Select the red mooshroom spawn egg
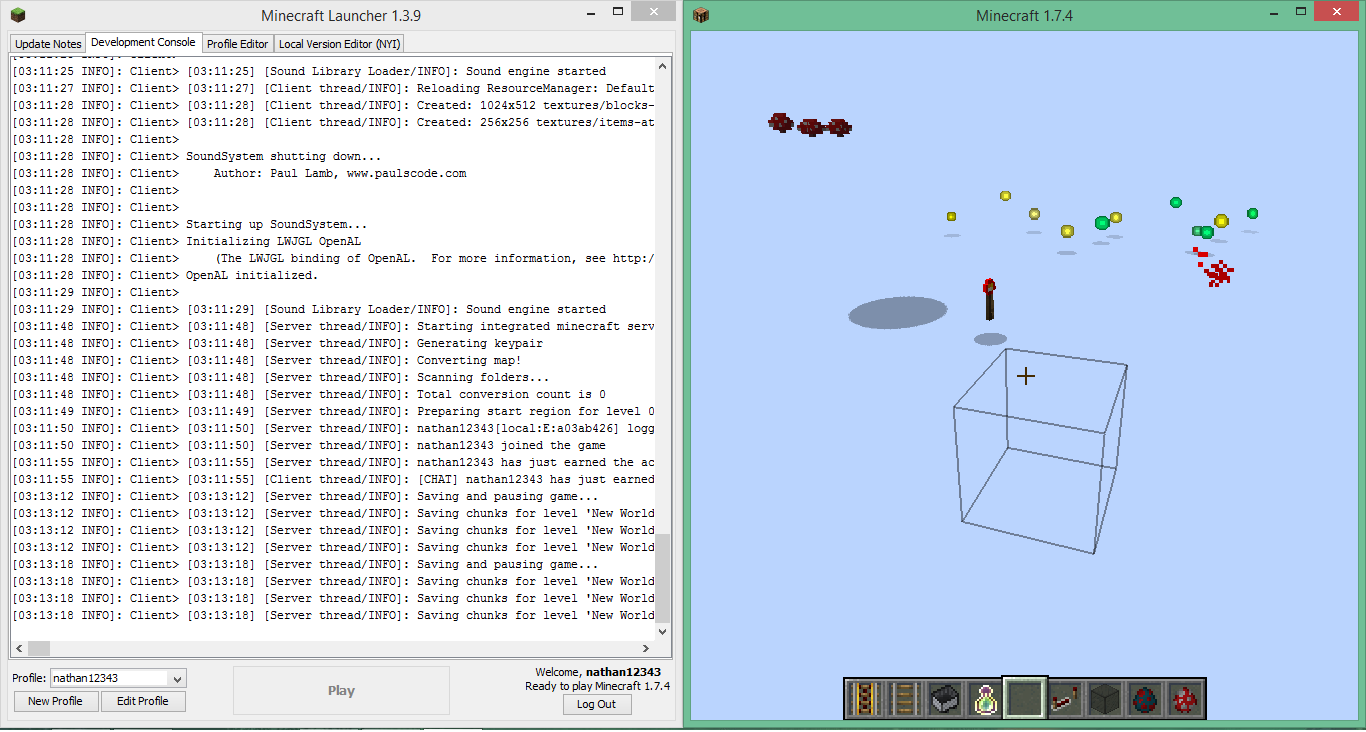 click(x=1185, y=698)
